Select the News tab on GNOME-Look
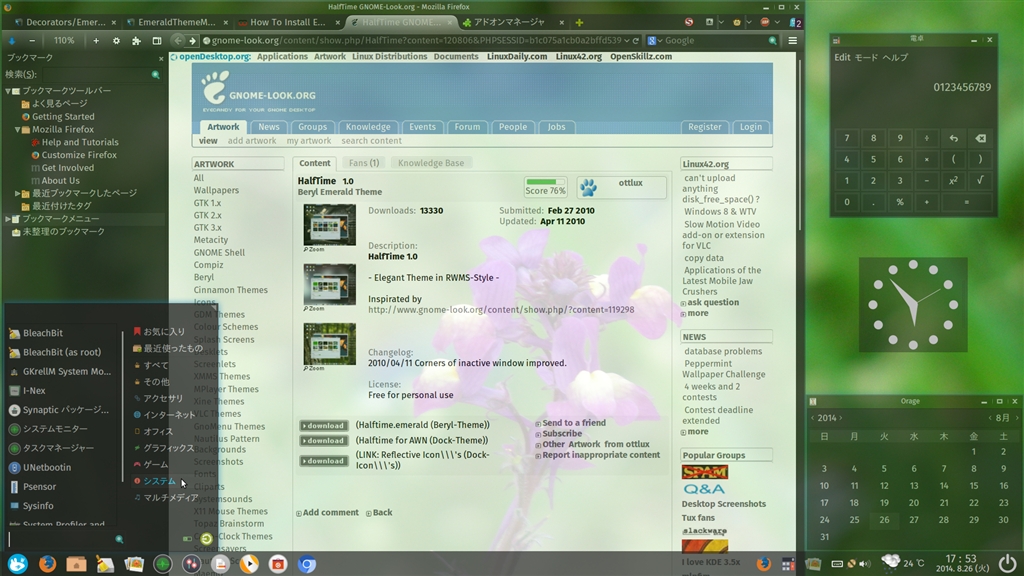1024x576 pixels. tap(268, 127)
